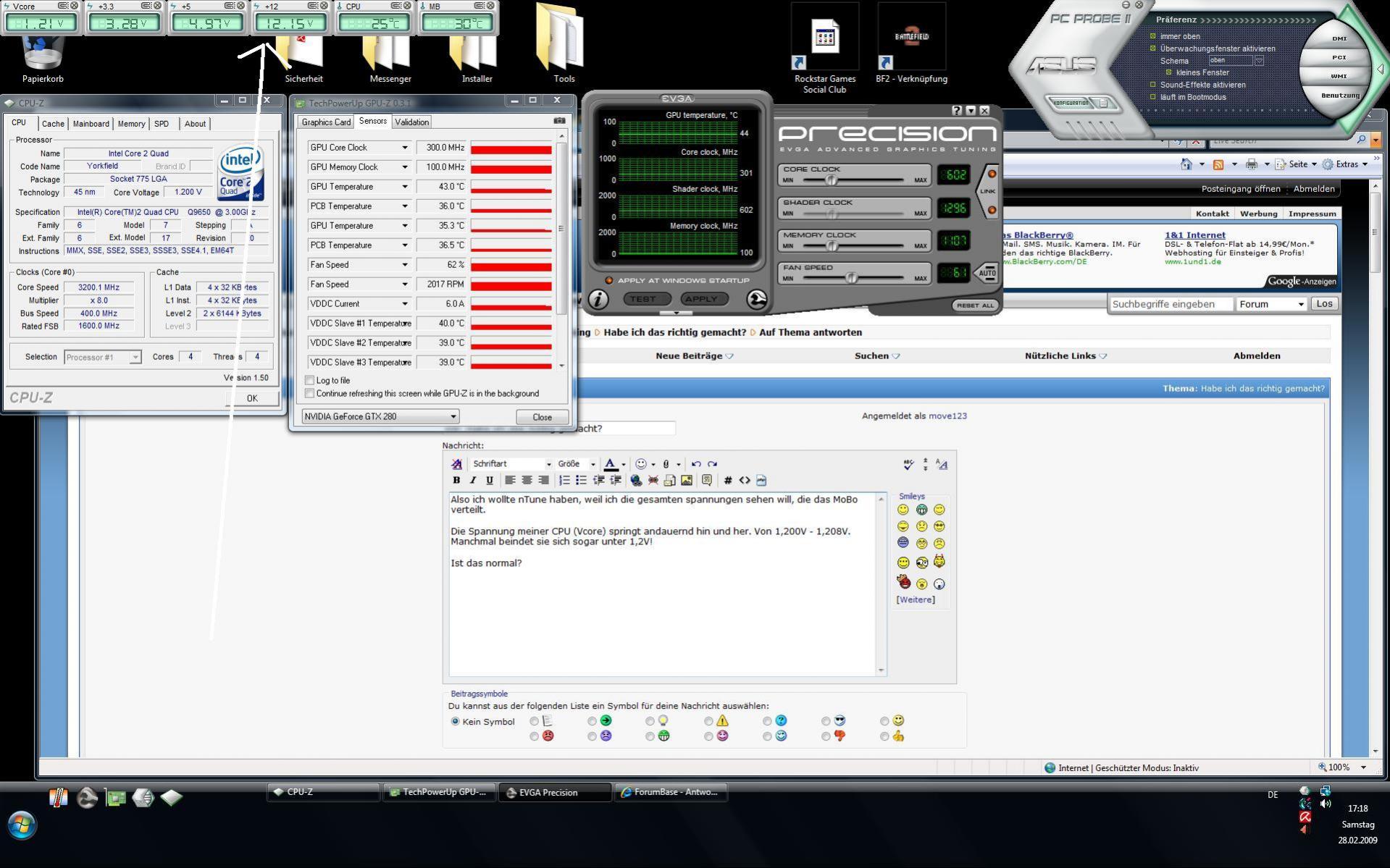Apply italic formatting in the forum editor
This screenshot has height=868, width=1390.
tap(473, 480)
